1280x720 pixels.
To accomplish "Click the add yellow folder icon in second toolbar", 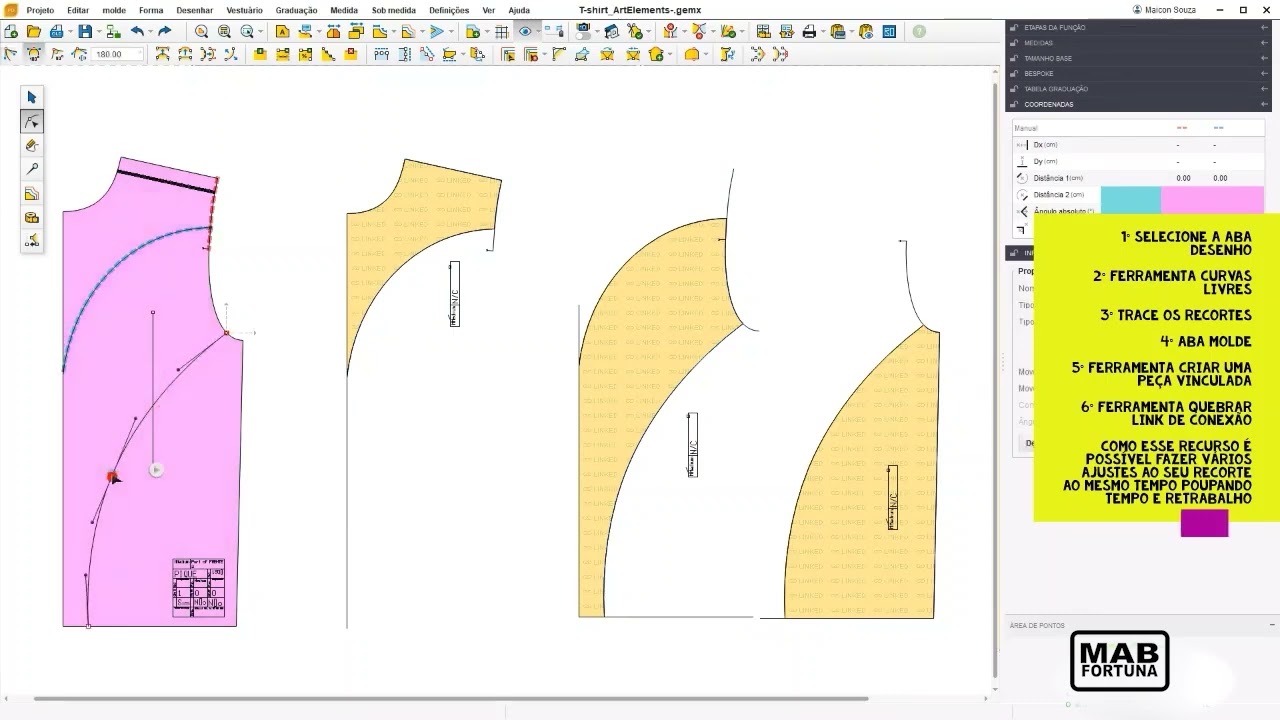I will 259,55.
